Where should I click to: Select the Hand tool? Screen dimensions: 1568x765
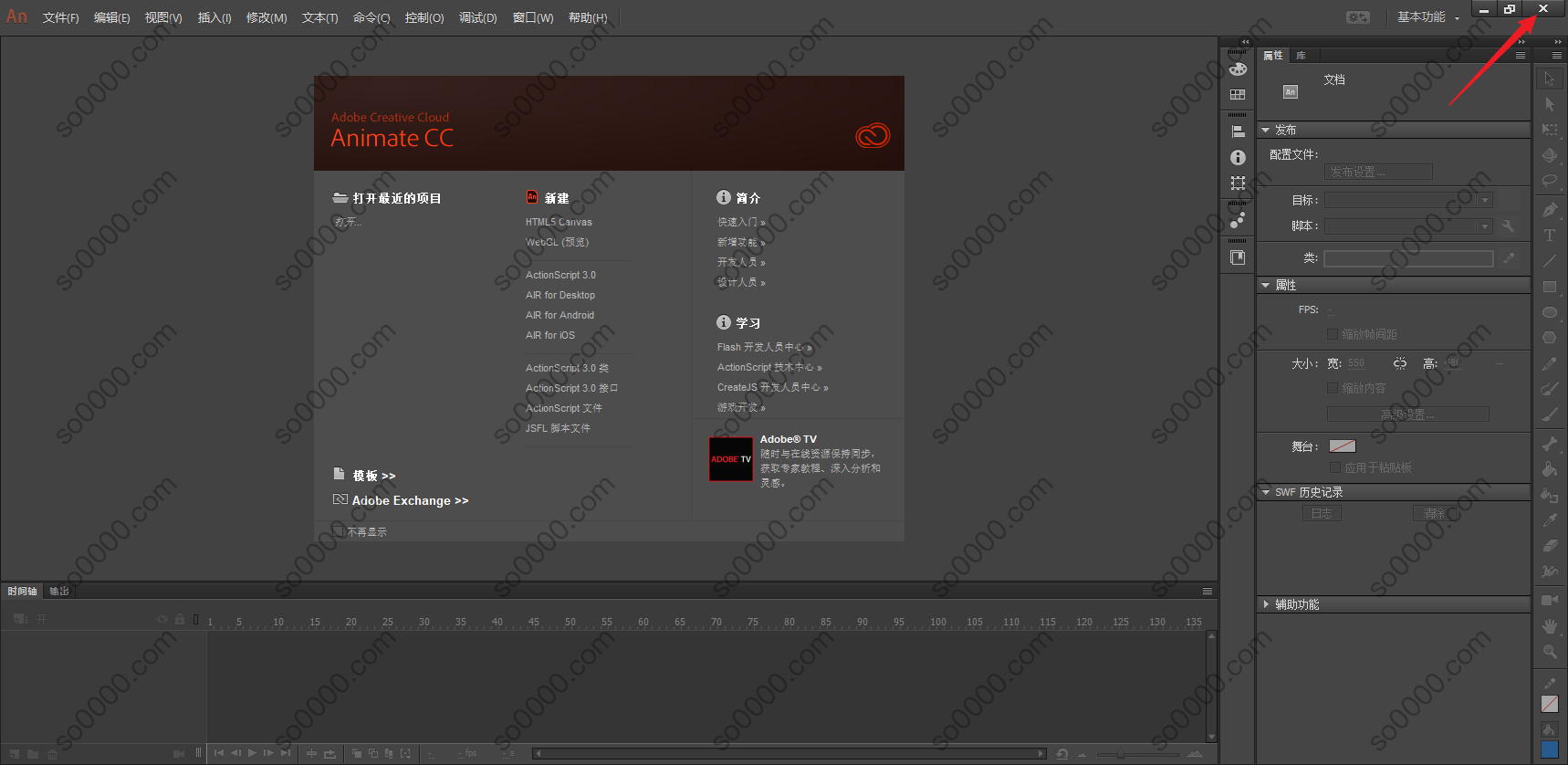pos(1549,625)
